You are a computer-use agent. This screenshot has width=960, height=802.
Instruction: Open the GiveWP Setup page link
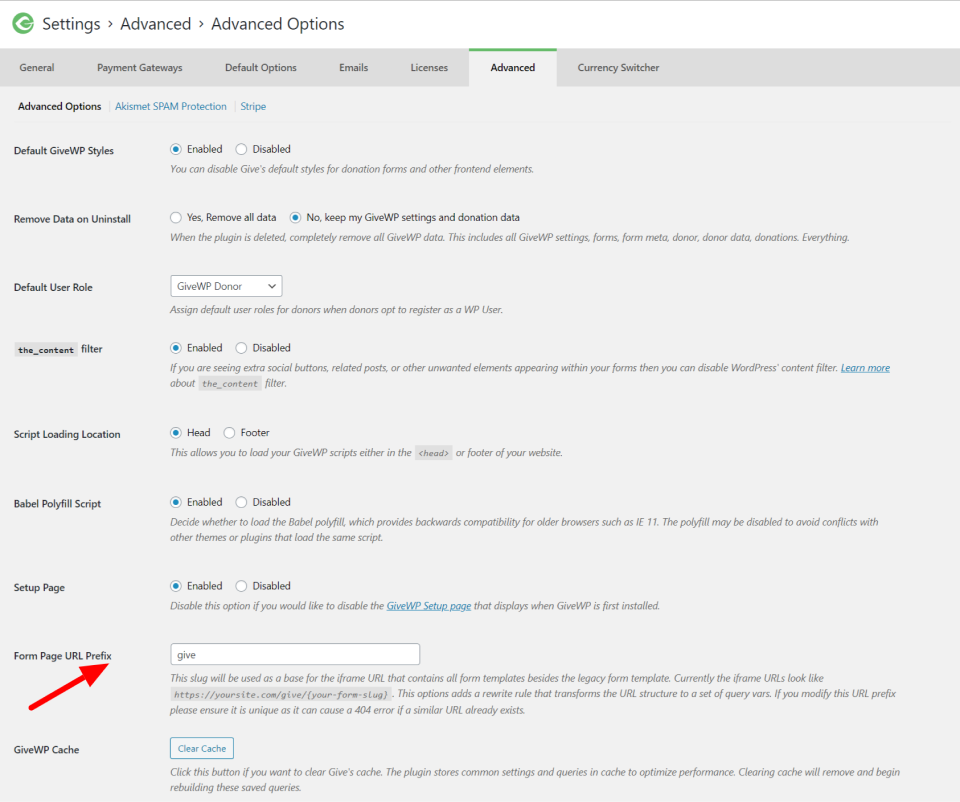[429, 606]
